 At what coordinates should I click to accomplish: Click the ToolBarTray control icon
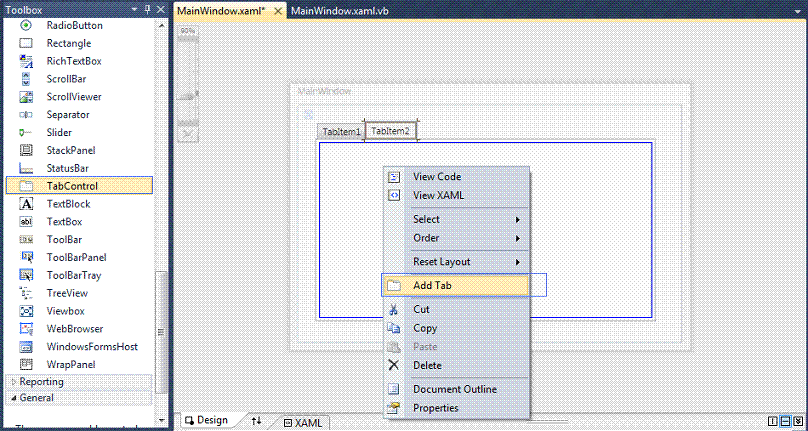pos(26,275)
